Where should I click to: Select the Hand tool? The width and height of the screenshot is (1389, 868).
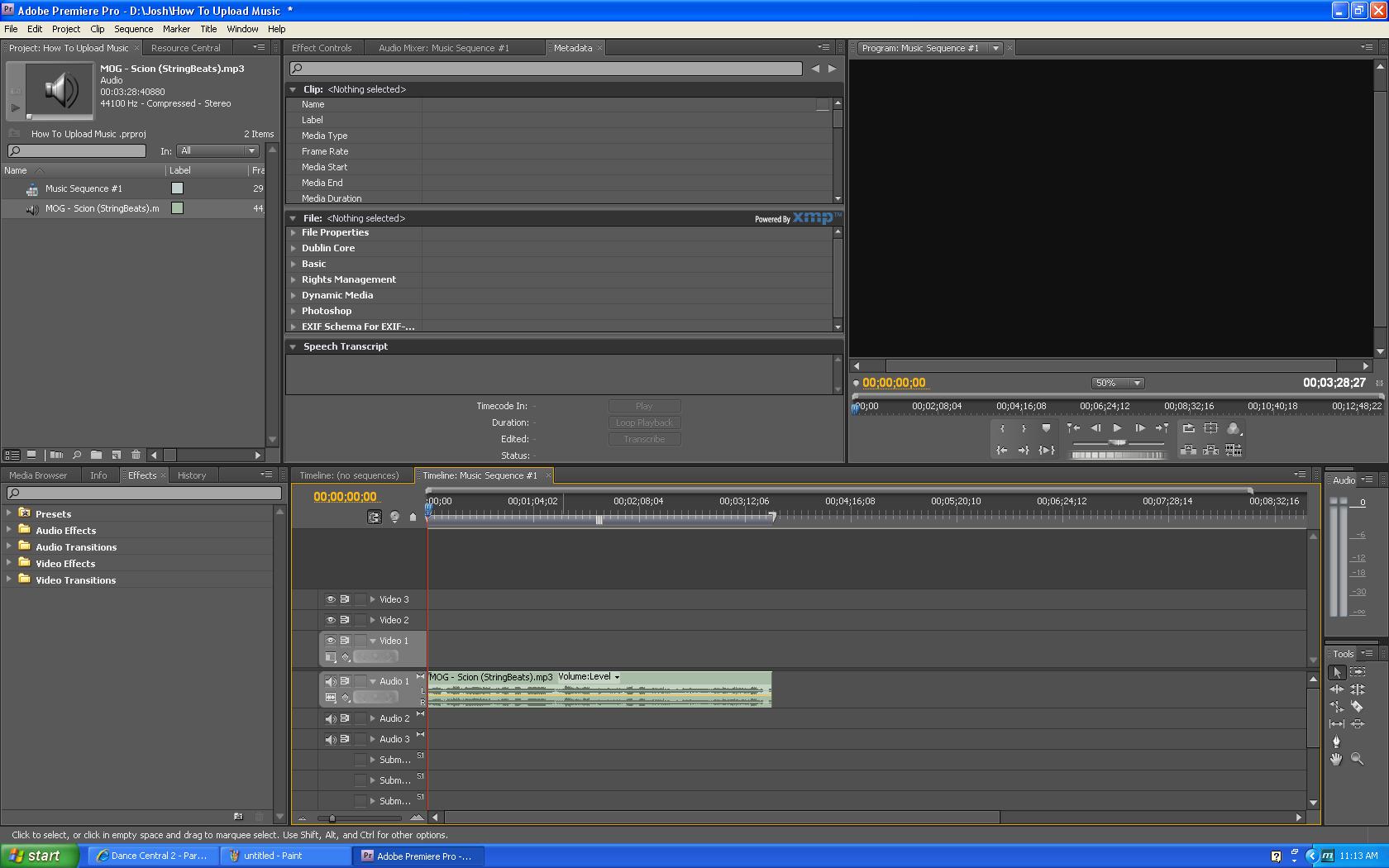coord(1337,759)
